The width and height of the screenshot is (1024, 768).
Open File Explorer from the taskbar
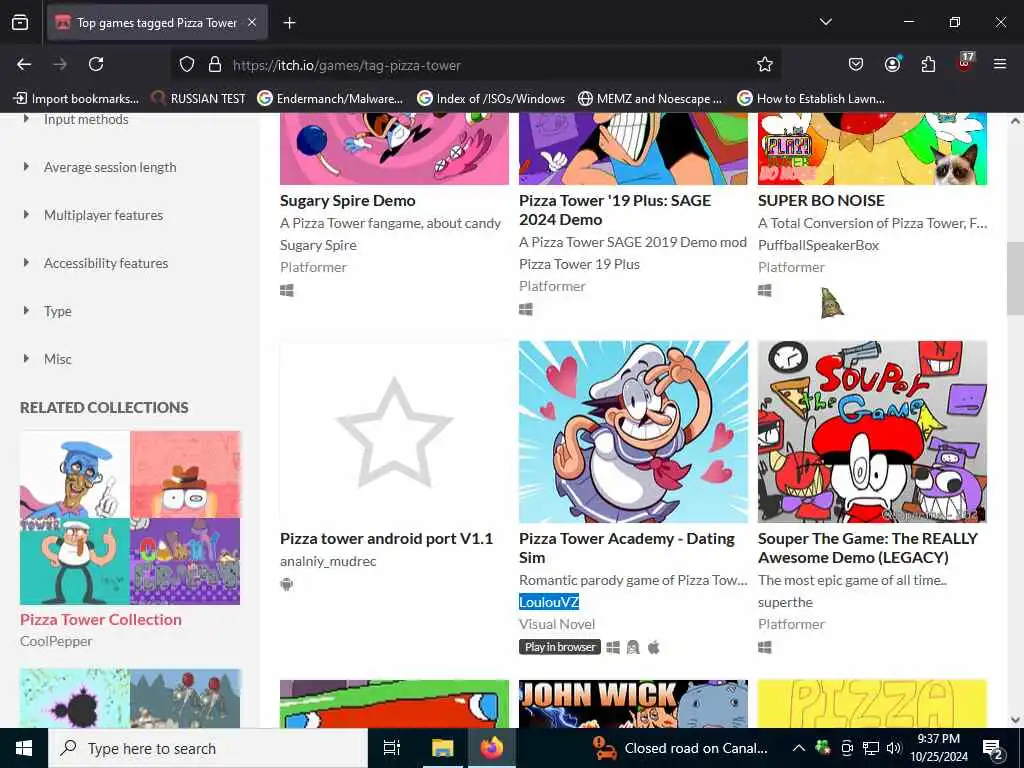coord(443,748)
